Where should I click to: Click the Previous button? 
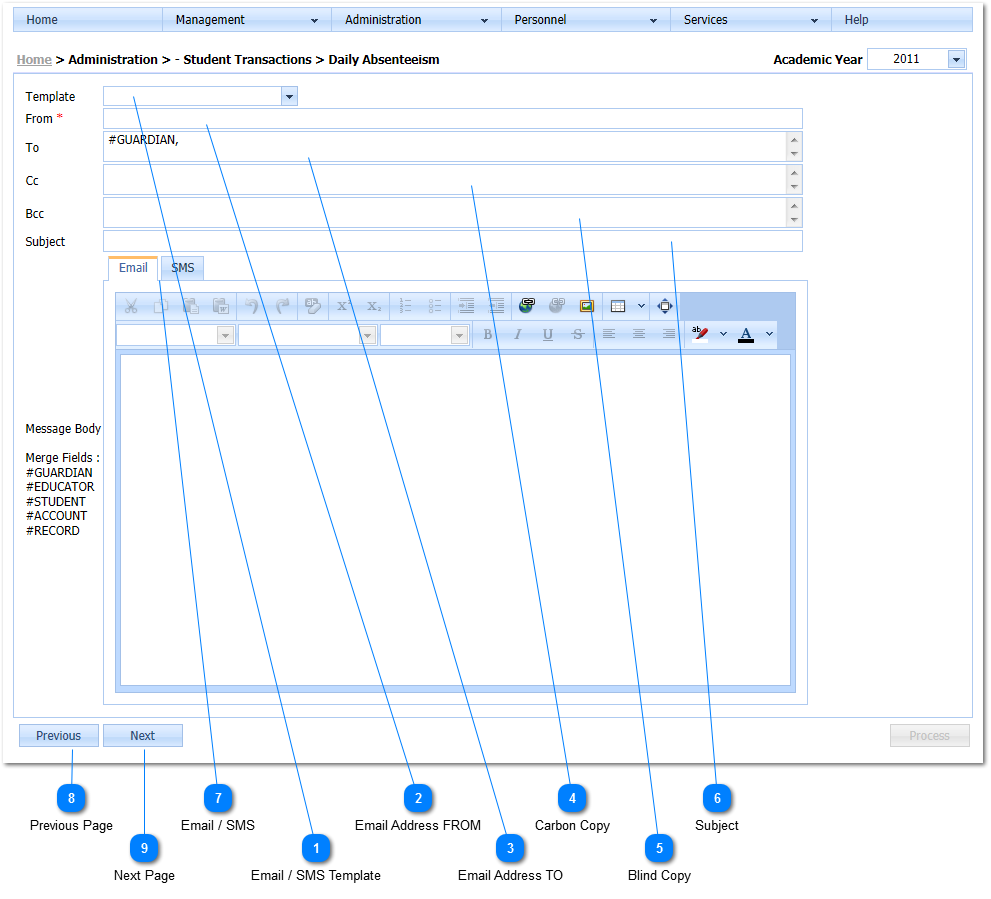(x=59, y=736)
